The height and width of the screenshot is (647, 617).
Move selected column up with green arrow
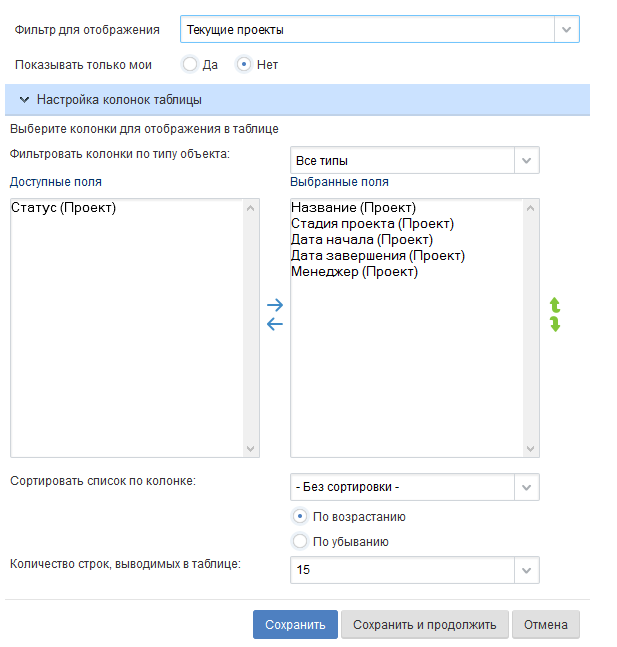[555, 306]
